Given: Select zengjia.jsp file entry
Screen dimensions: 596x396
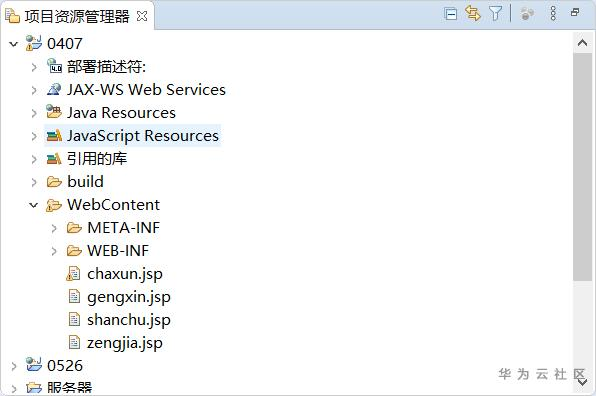Looking at the screenshot, I should tap(125, 343).
